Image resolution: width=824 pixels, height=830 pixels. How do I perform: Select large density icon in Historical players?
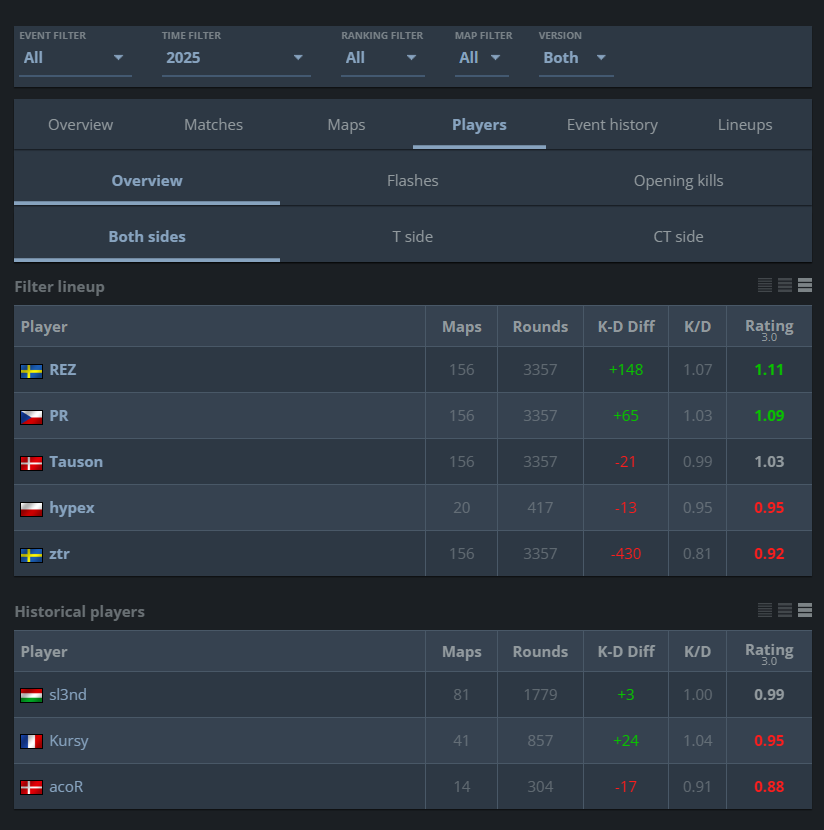805,610
